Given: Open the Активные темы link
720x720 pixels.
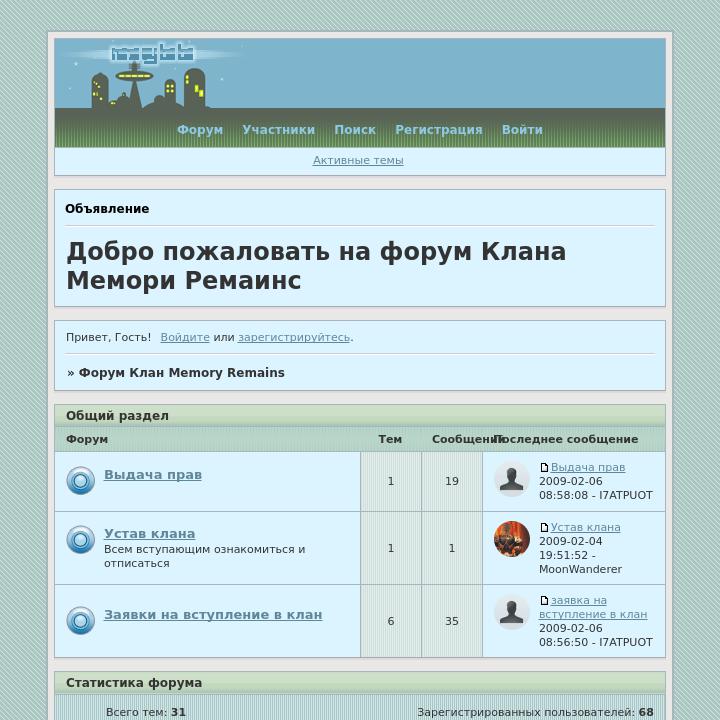Looking at the screenshot, I should (358, 160).
